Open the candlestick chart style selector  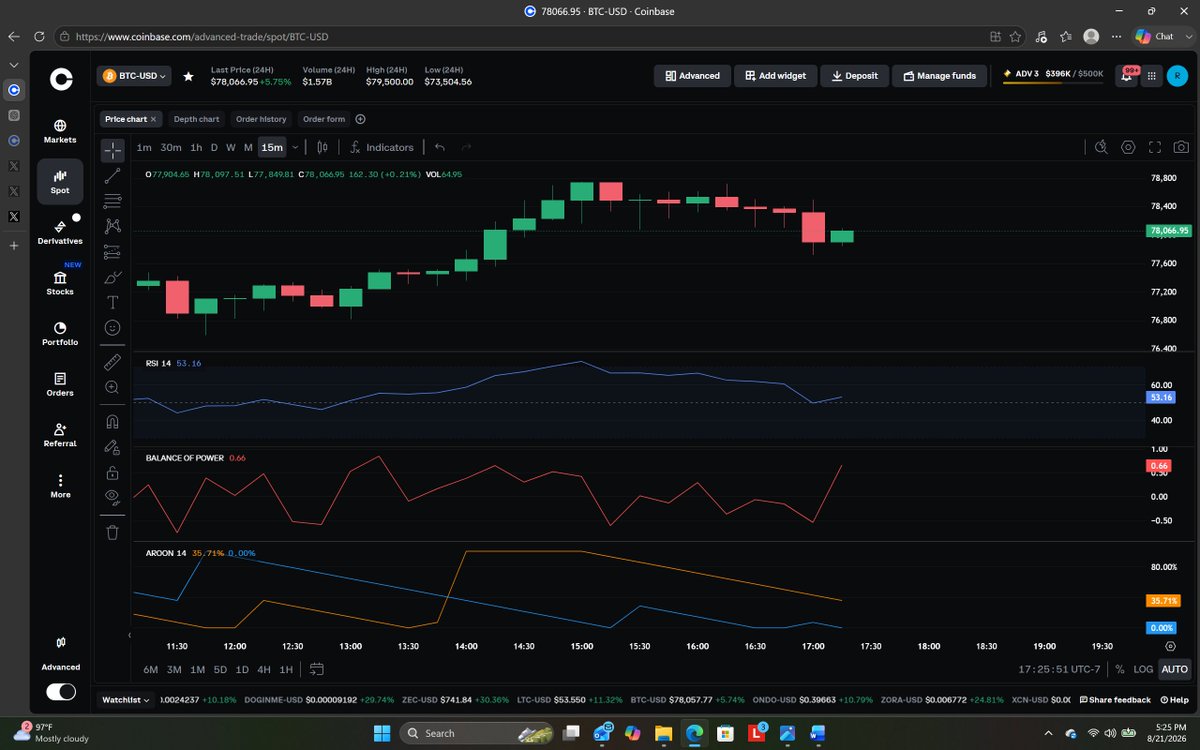322,147
